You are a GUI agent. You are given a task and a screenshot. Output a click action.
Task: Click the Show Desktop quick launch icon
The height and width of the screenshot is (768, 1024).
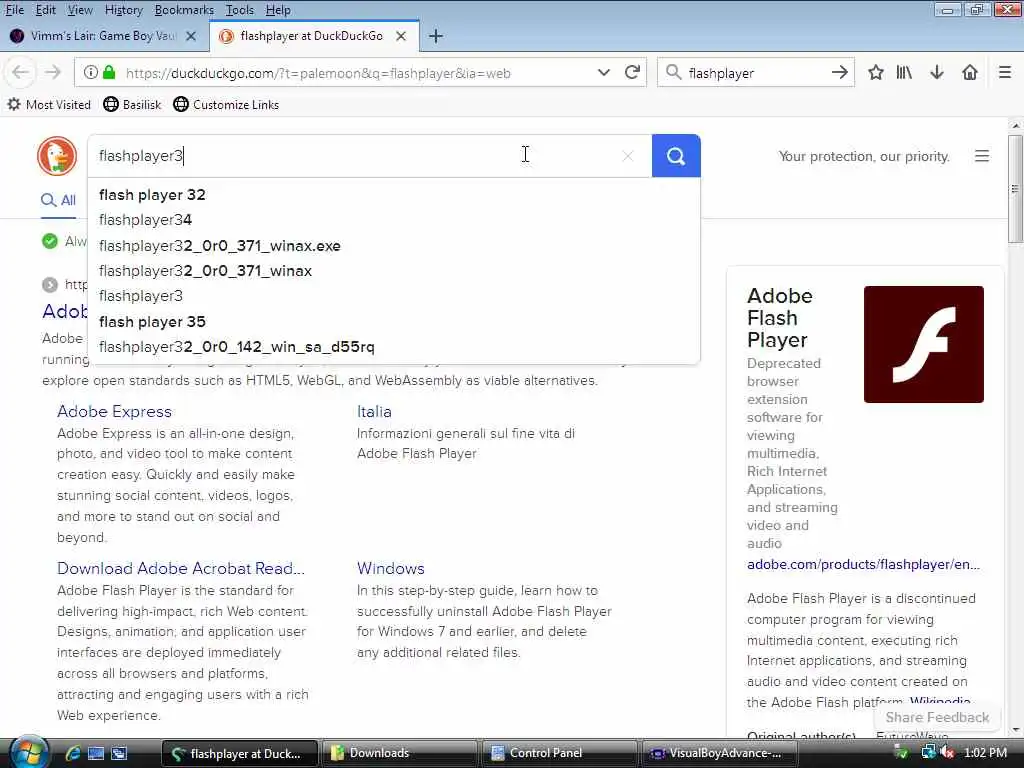pos(96,753)
